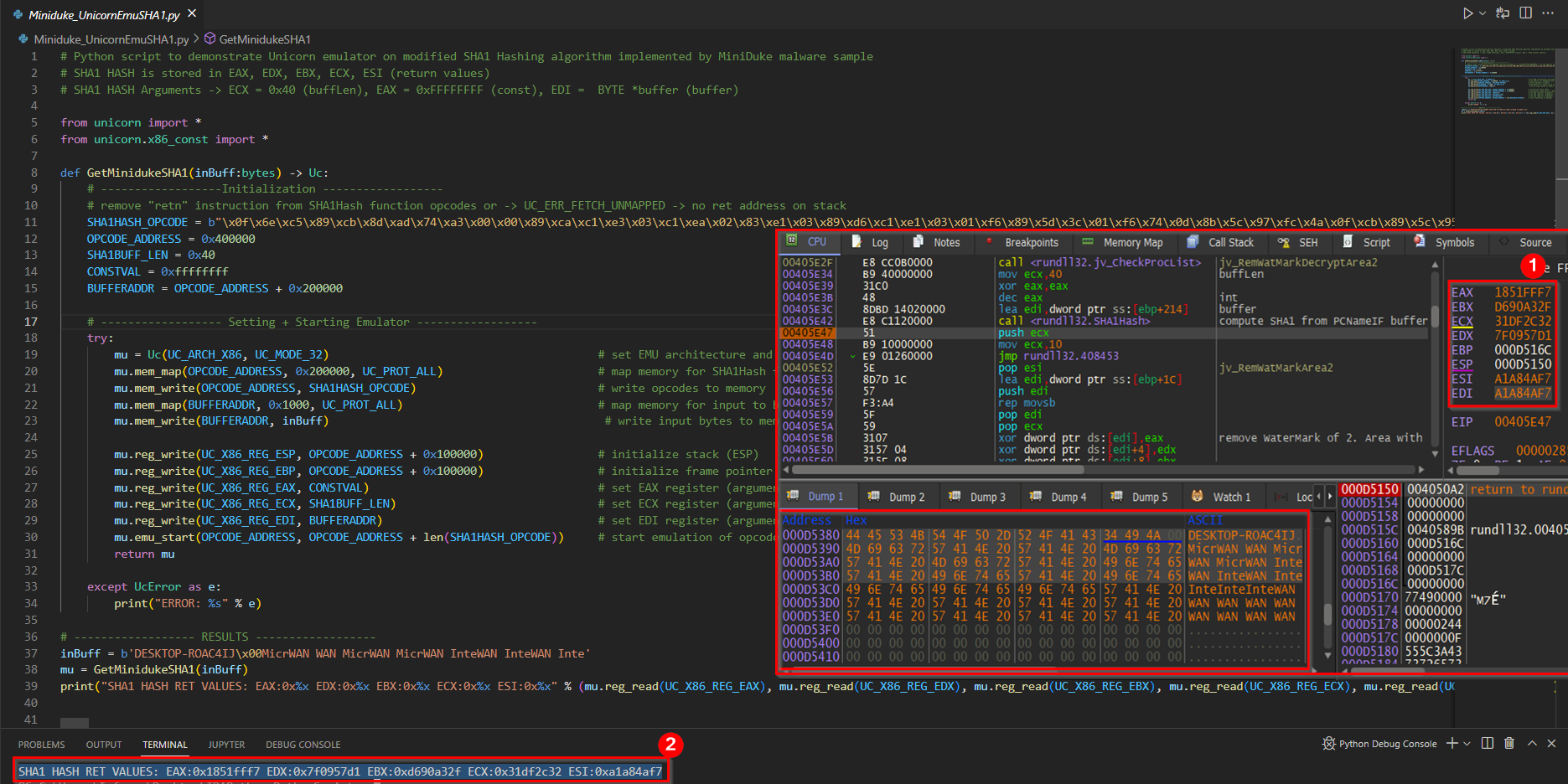Open the Log tab in debugger
The width and height of the screenshot is (1568, 784).
[871, 242]
